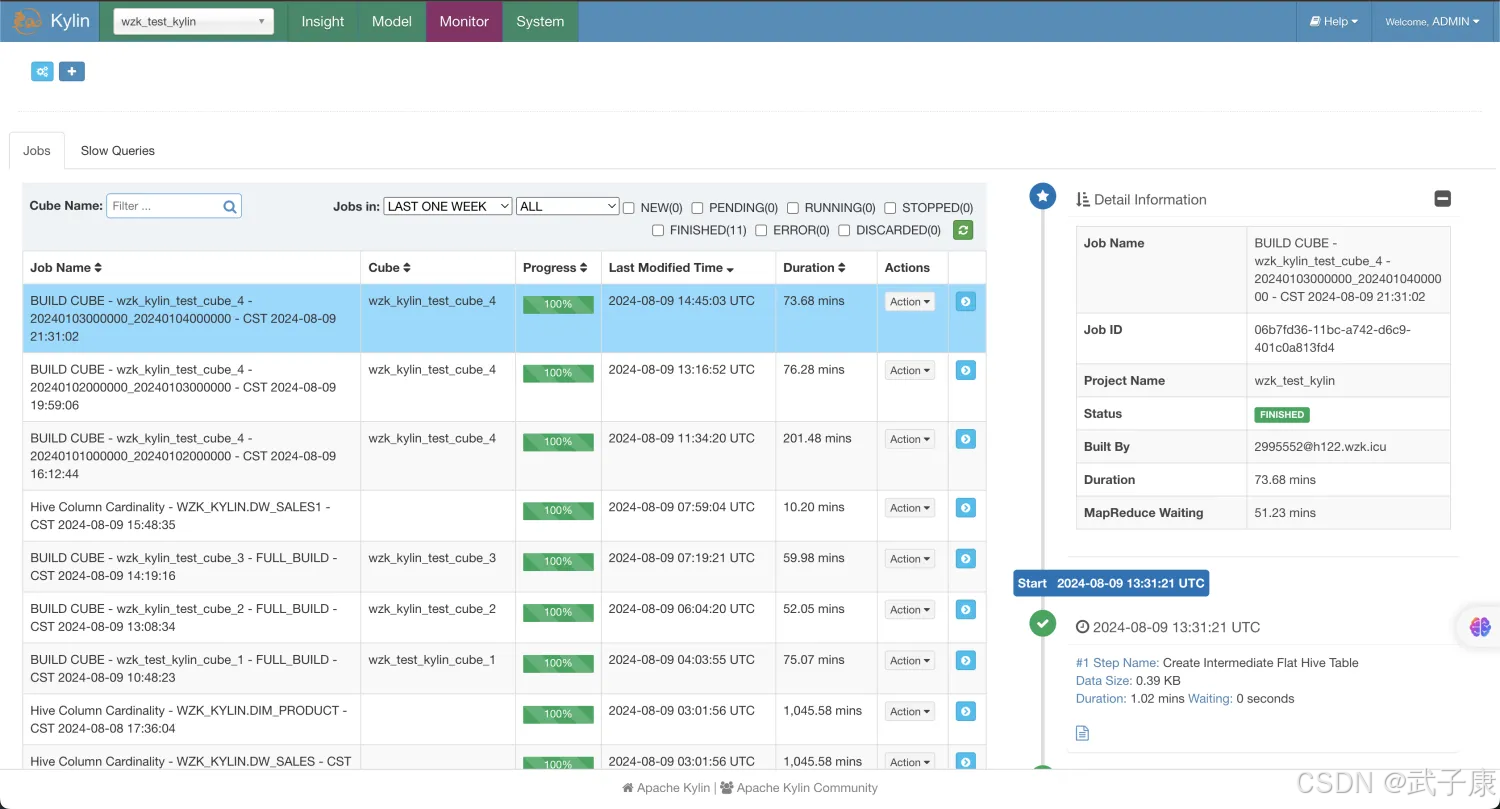Screen dimensions: 1500x809
Task: Click the green refresh jobs icon
Action: [963, 230]
